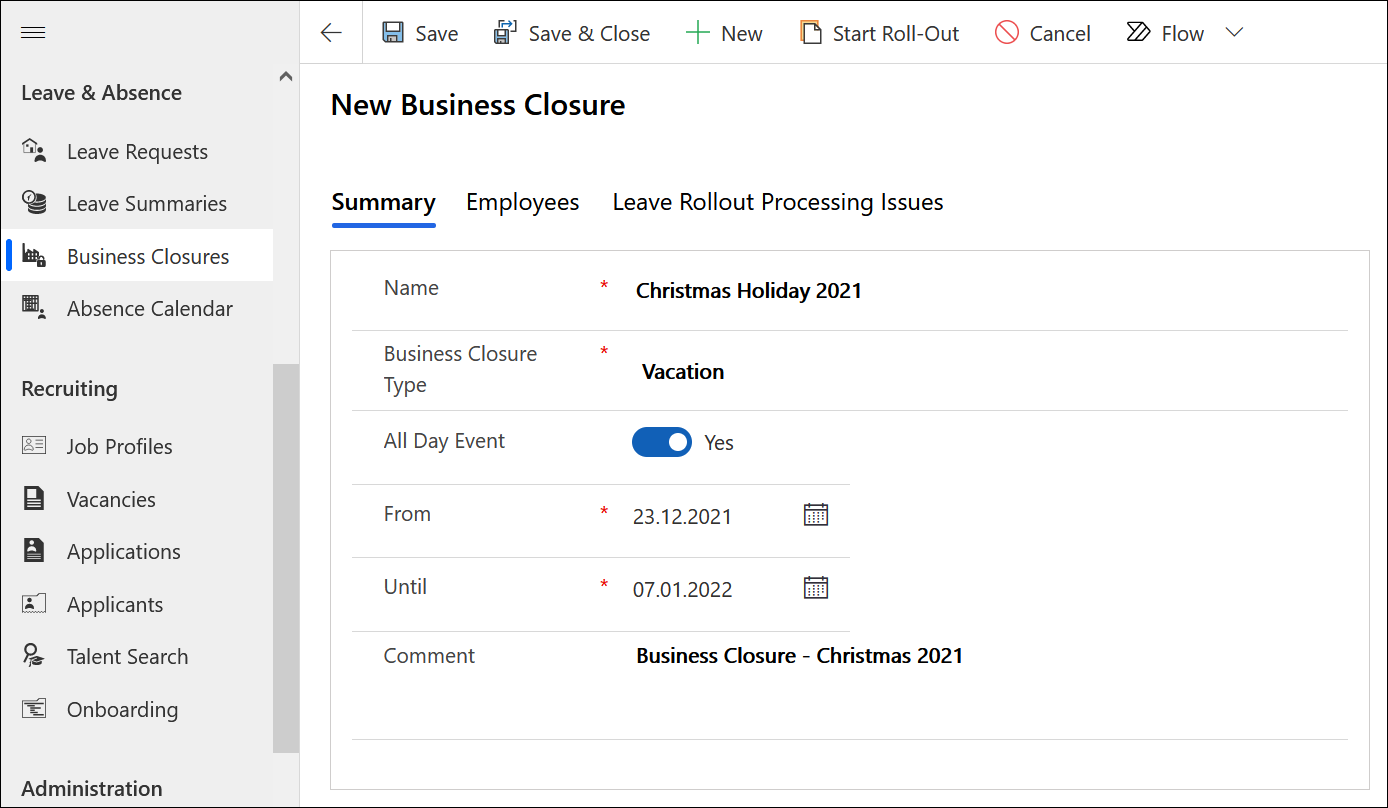Click the Save & Close button

pos(572,33)
